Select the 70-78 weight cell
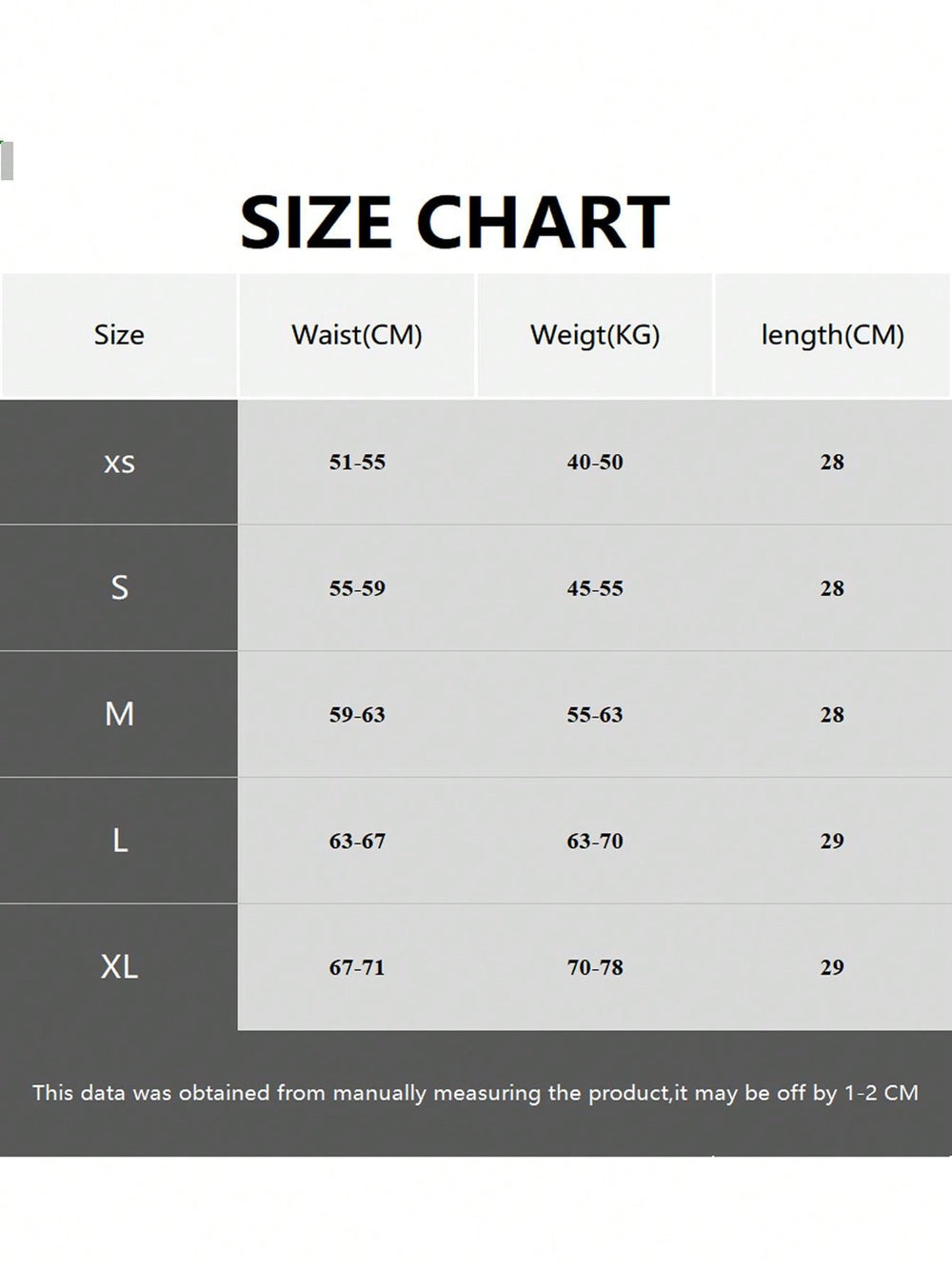The height and width of the screenshot is (1268, 952). (x=595, y=967)
